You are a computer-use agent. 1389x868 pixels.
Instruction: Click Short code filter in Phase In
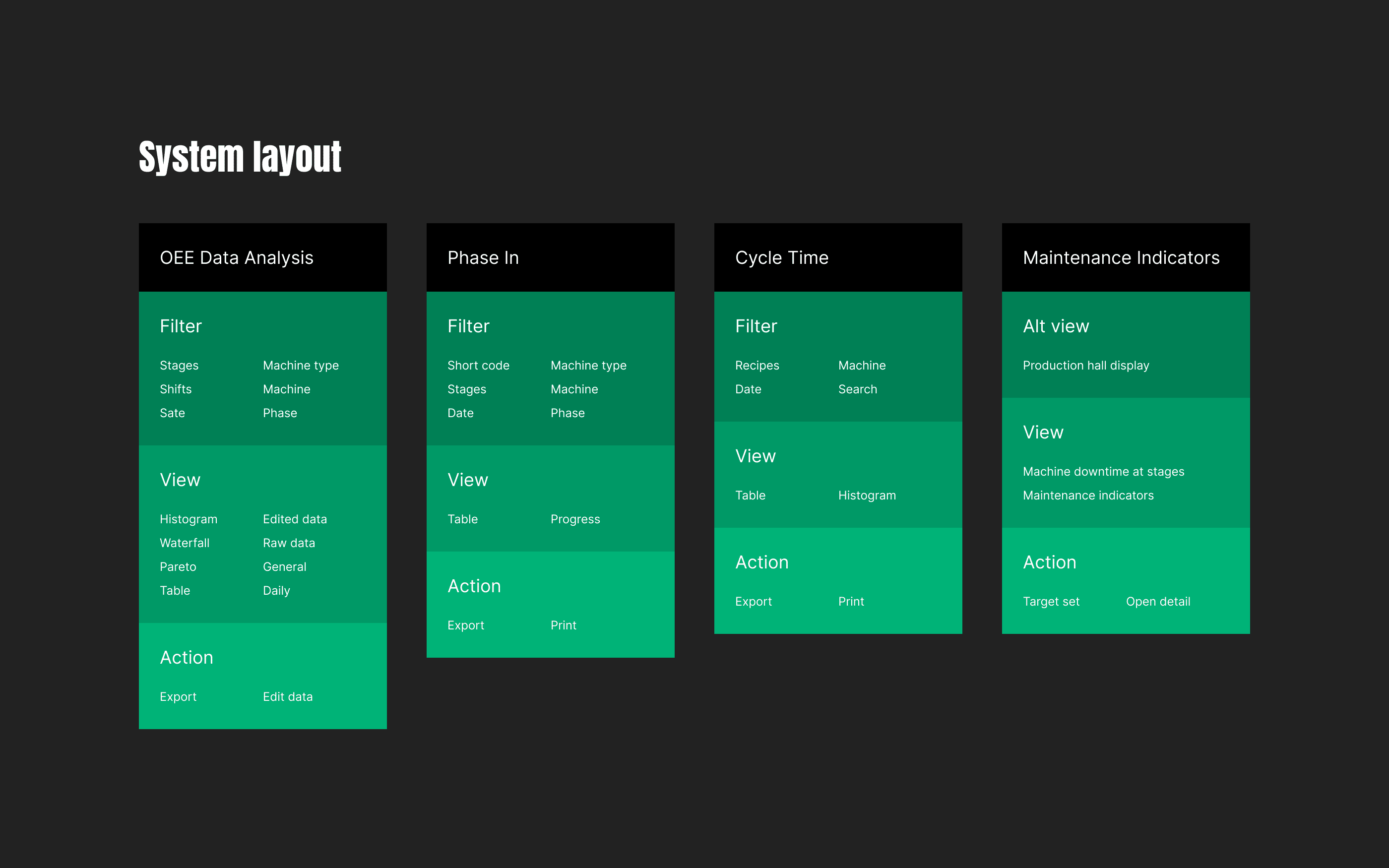point(478,365)
